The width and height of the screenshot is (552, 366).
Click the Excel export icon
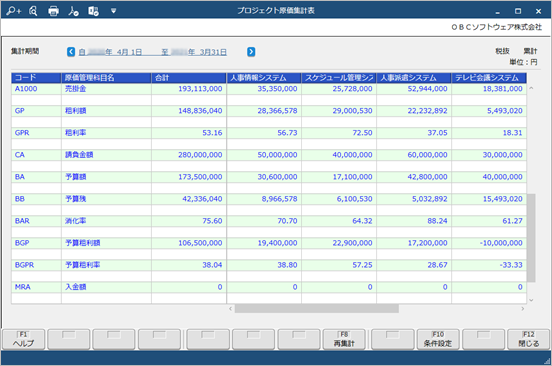coord(93,11)
